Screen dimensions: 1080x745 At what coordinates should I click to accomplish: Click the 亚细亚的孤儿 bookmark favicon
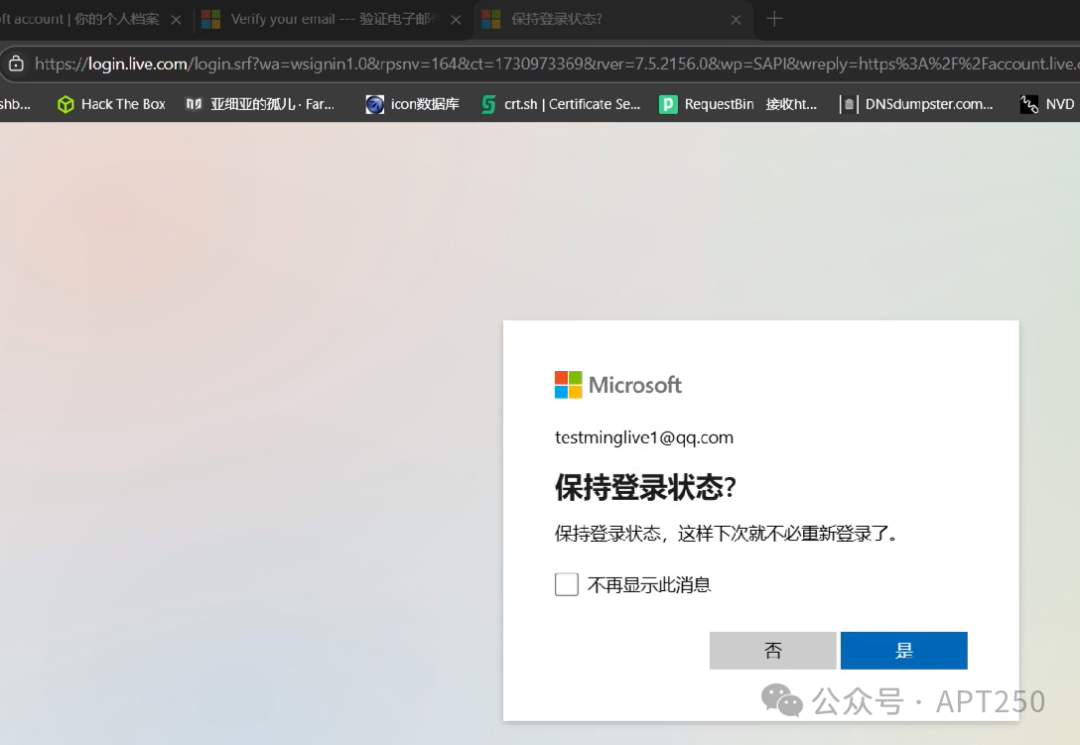194,104
